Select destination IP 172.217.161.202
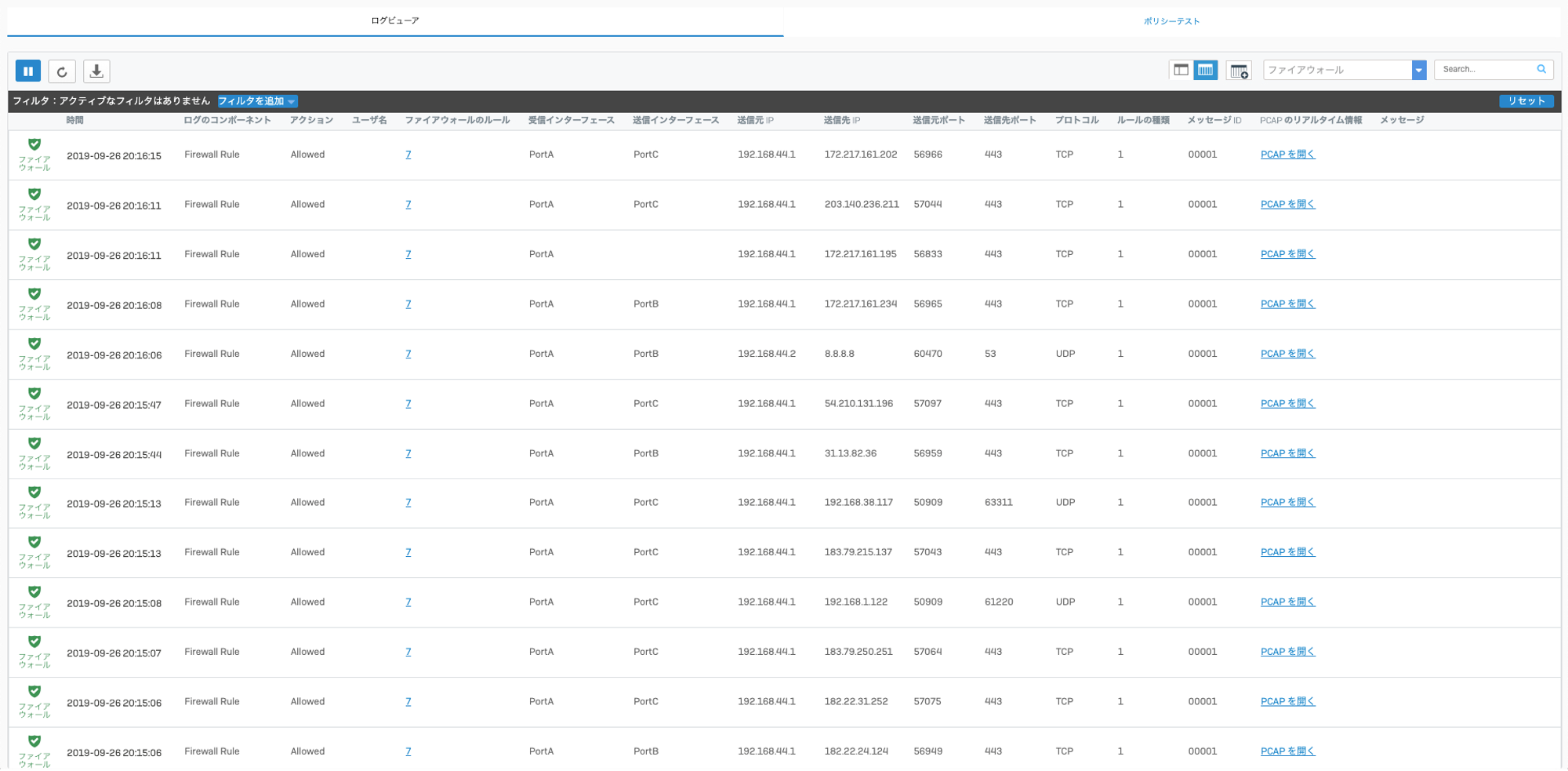 click(x=860, y=155)
